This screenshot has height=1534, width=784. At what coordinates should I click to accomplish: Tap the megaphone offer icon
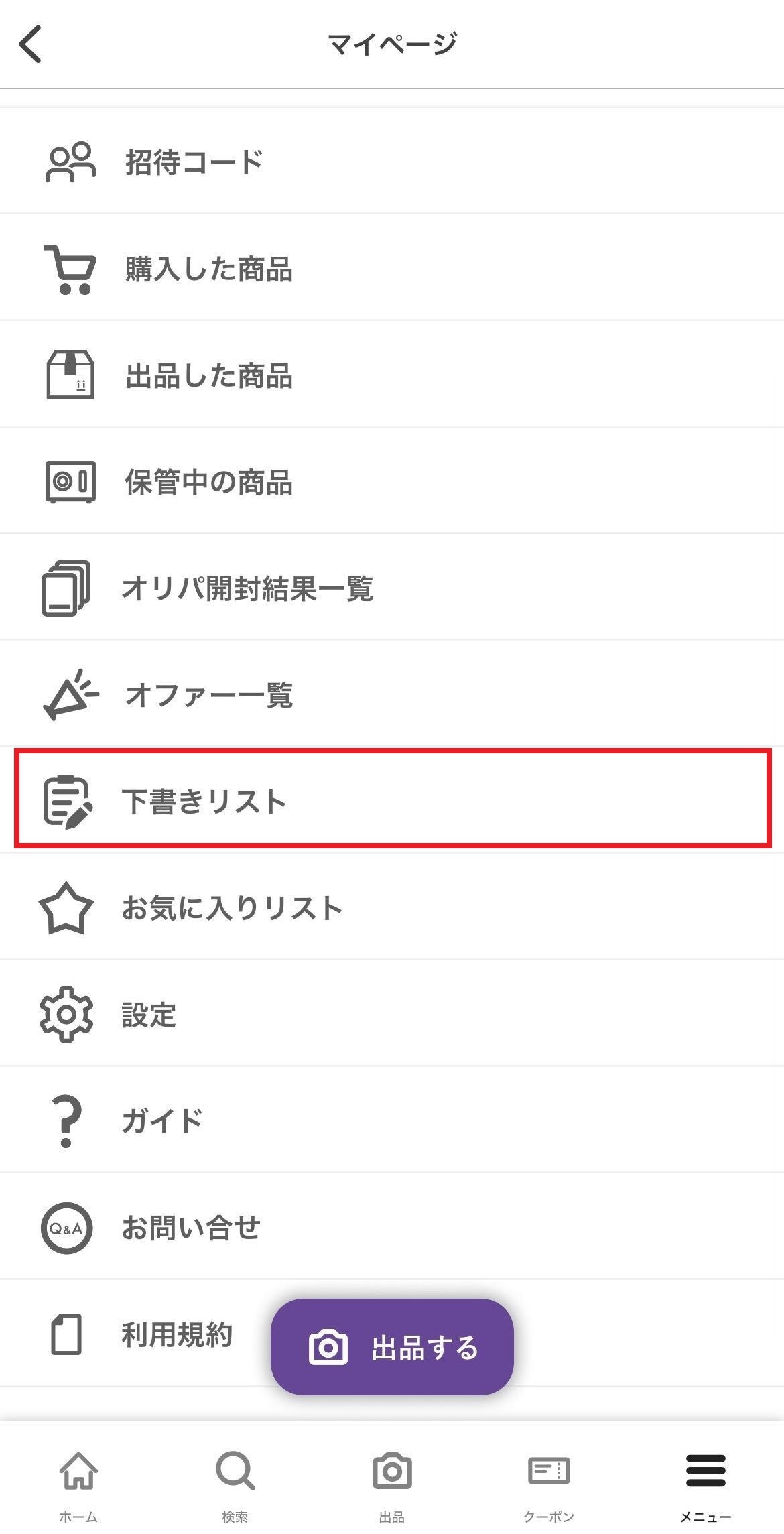pyautogui.click(x=70, y=694)
